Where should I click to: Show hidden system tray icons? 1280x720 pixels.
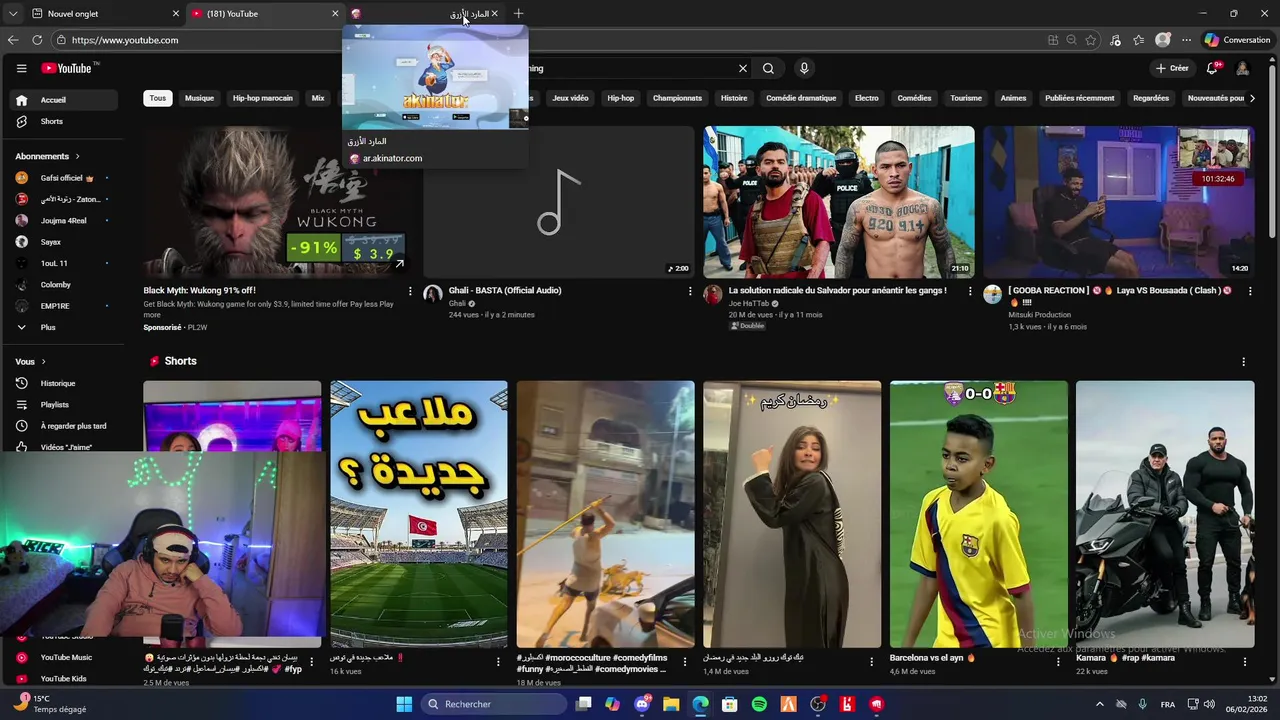[1099, 704]
